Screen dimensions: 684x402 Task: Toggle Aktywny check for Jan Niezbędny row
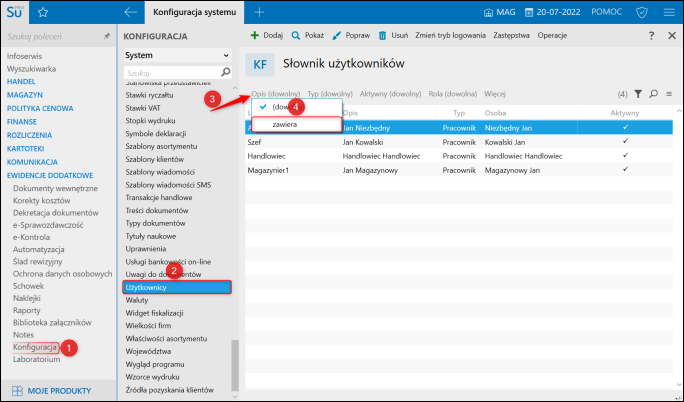[626, 127]
